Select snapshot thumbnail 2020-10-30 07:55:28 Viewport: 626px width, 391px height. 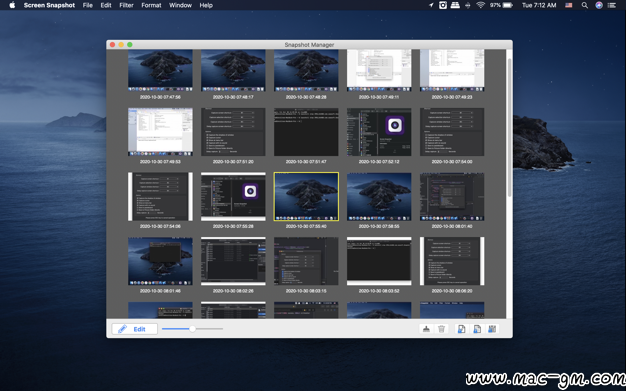[x=233, y=196]
